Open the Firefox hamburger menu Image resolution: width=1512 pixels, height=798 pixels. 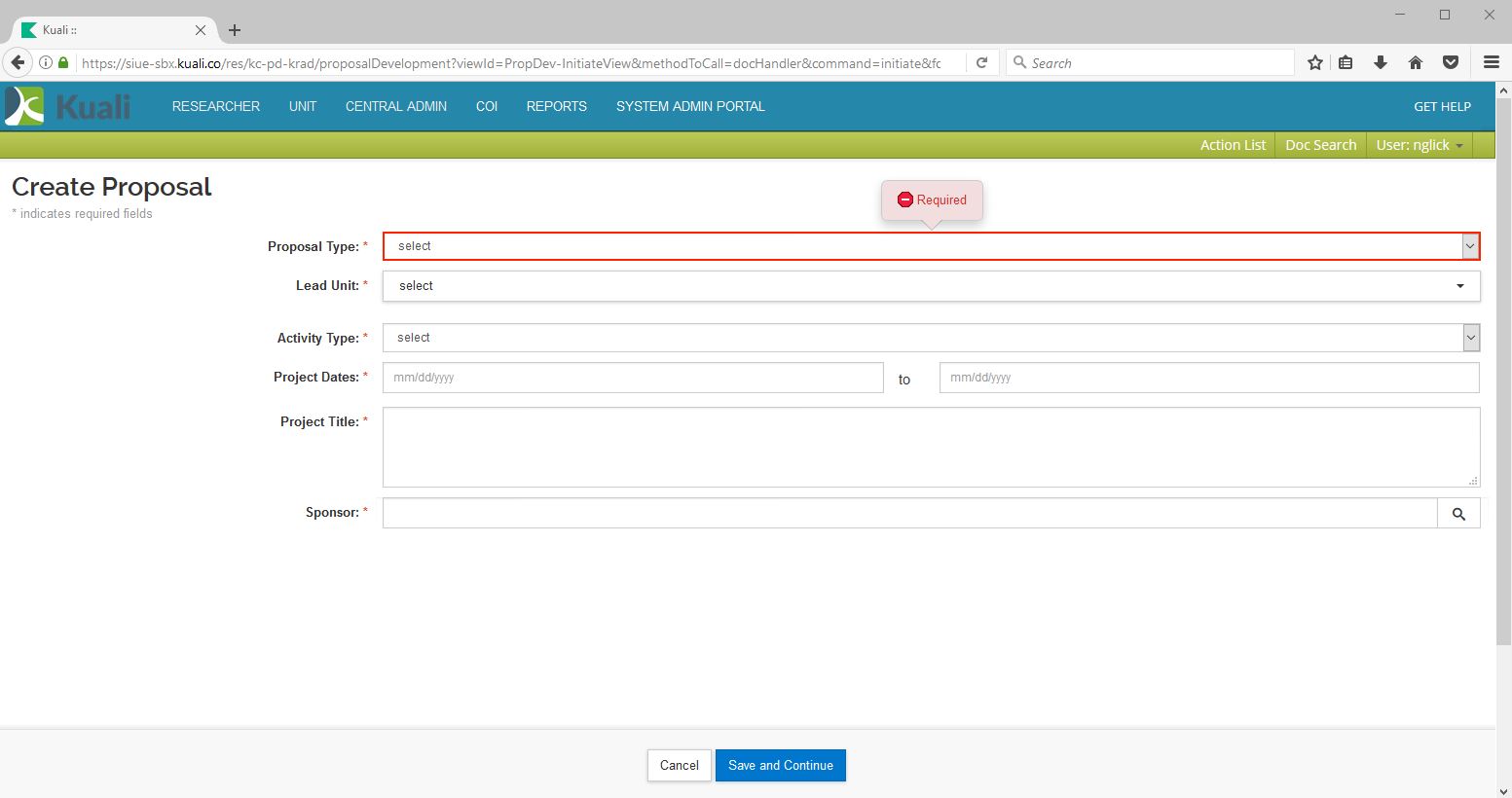click(x=1491, y=63)
